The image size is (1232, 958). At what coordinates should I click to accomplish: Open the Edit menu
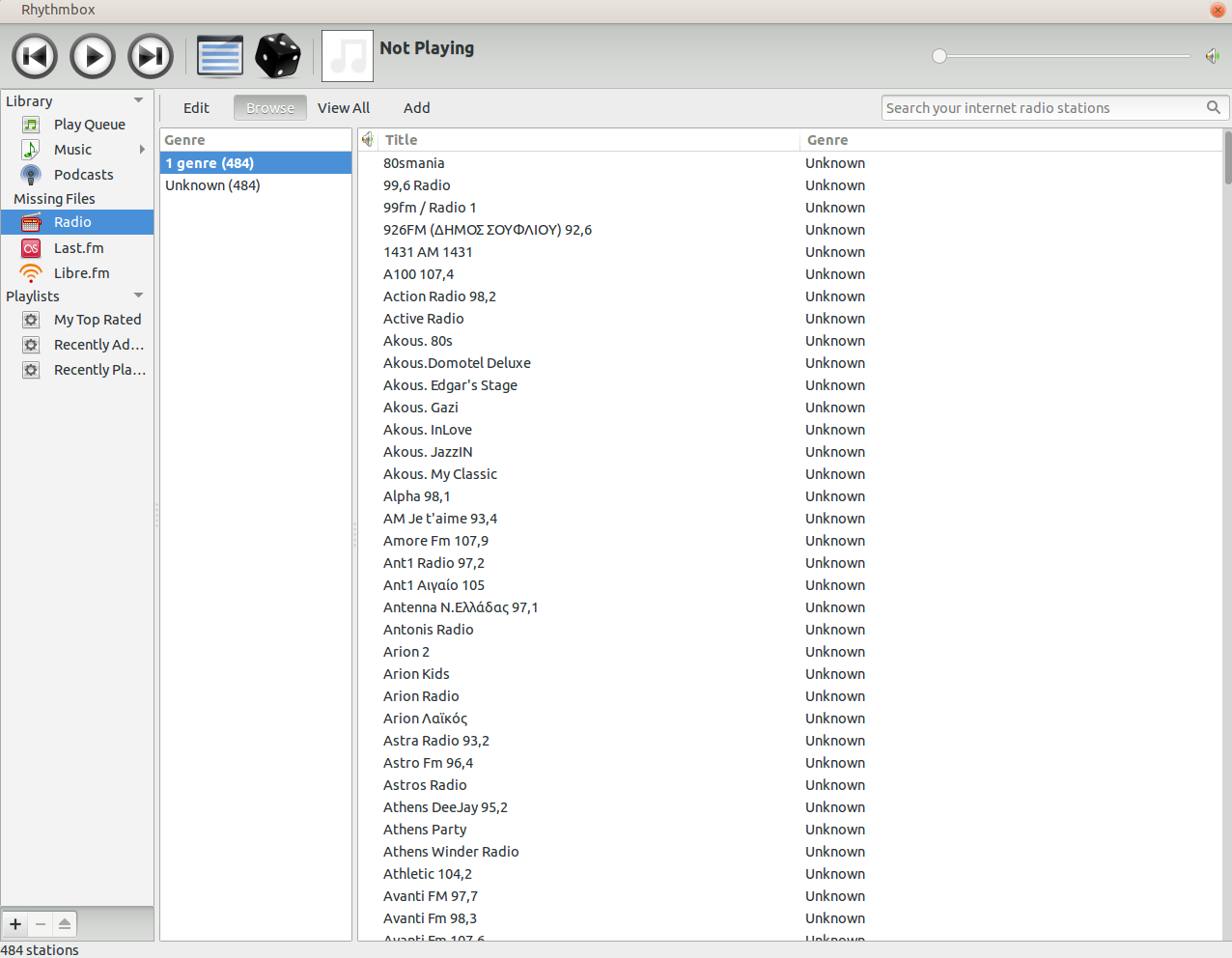(196, 108)
